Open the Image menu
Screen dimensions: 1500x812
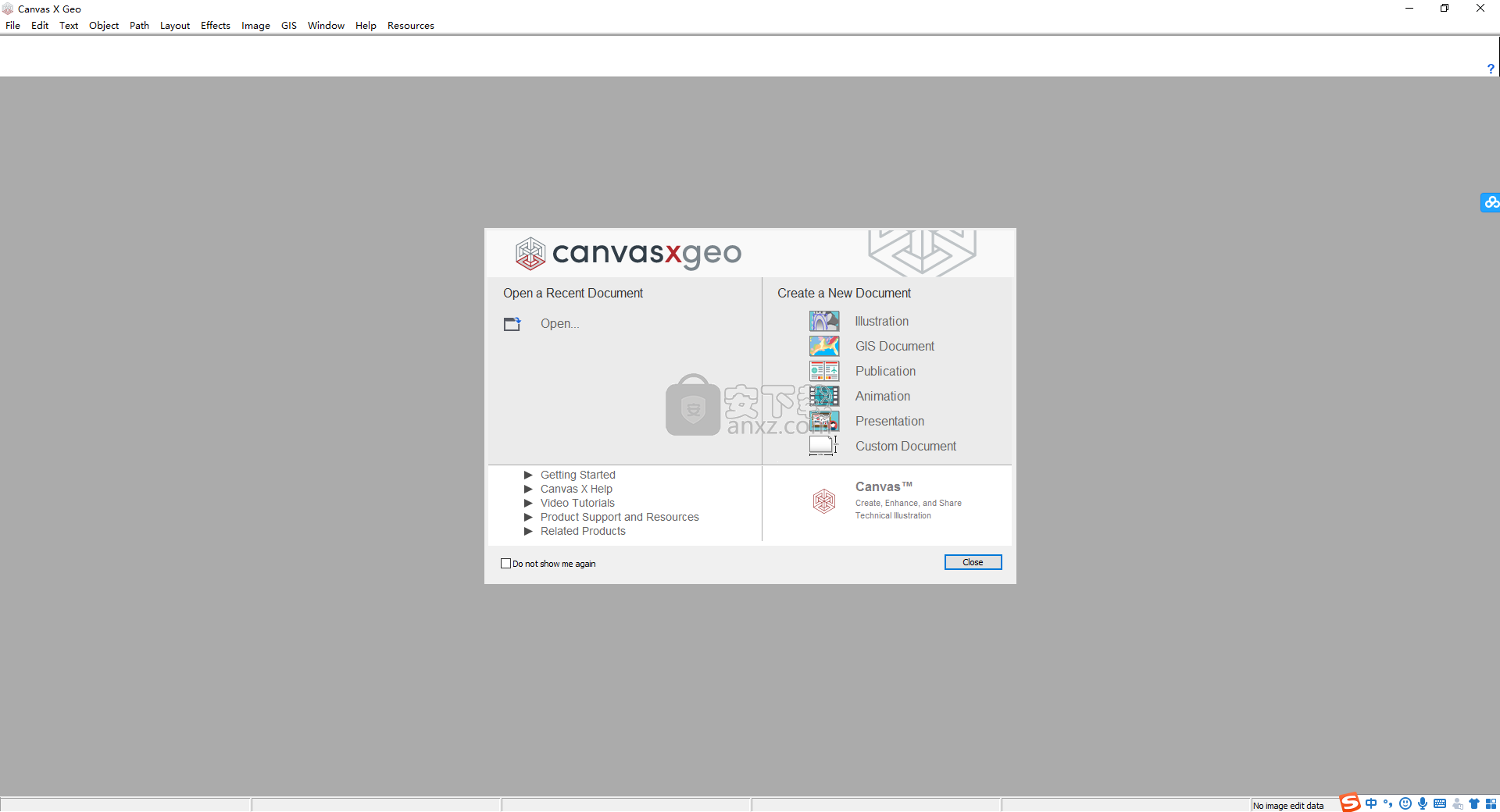point(255,25)
